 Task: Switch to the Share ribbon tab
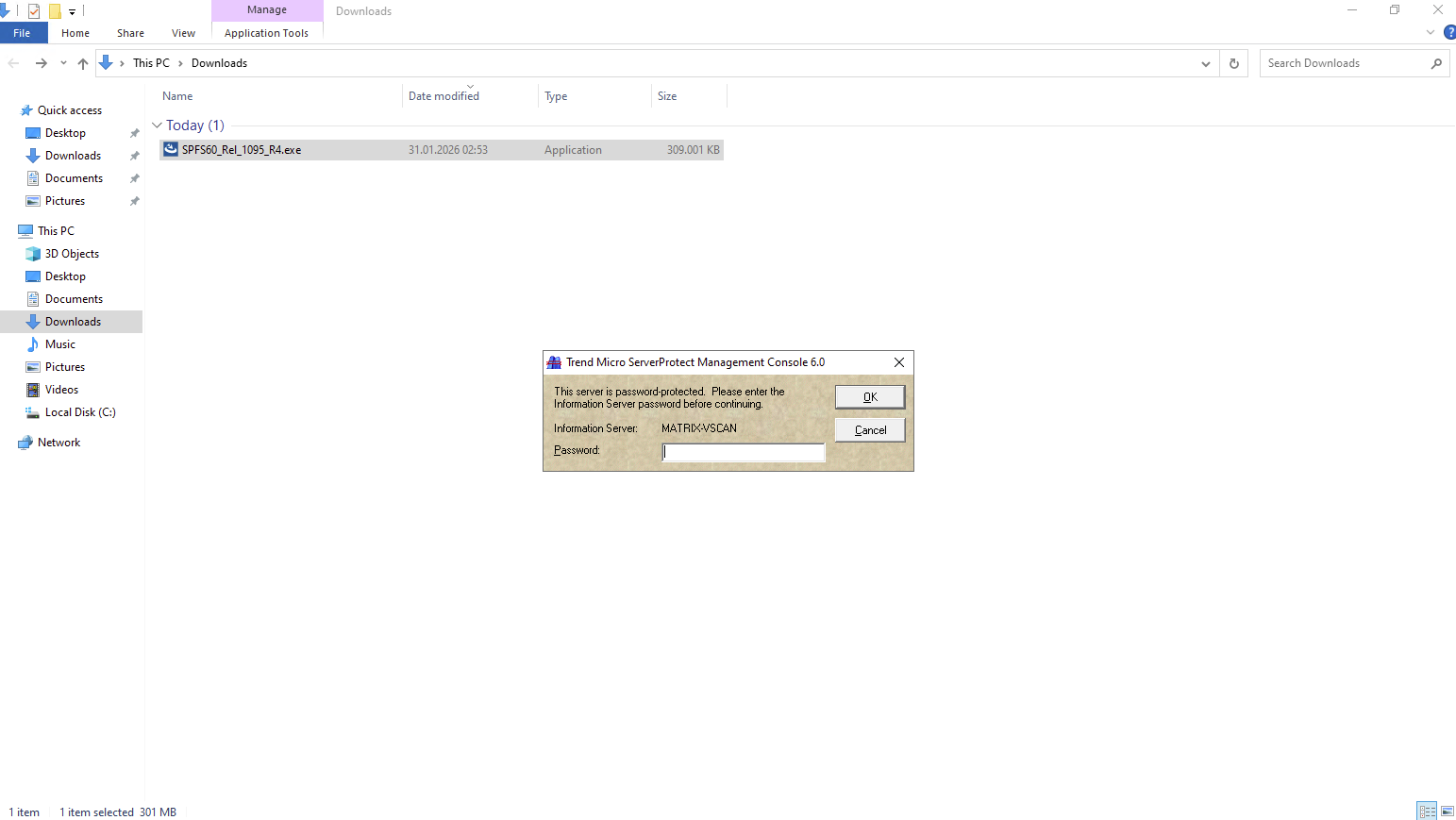tap(130, 33)
